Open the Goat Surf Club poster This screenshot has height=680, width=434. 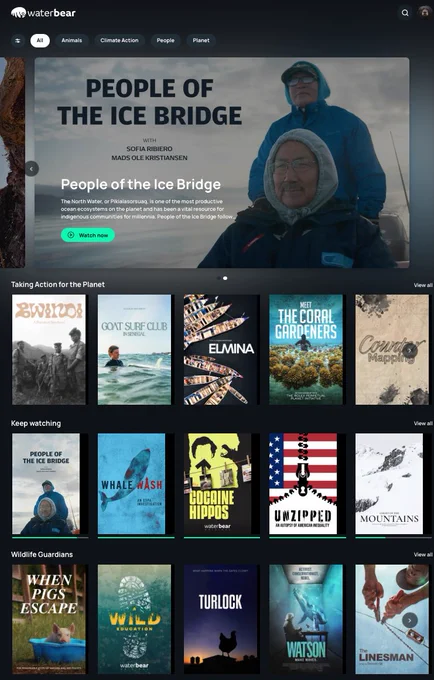pos(134,350)
